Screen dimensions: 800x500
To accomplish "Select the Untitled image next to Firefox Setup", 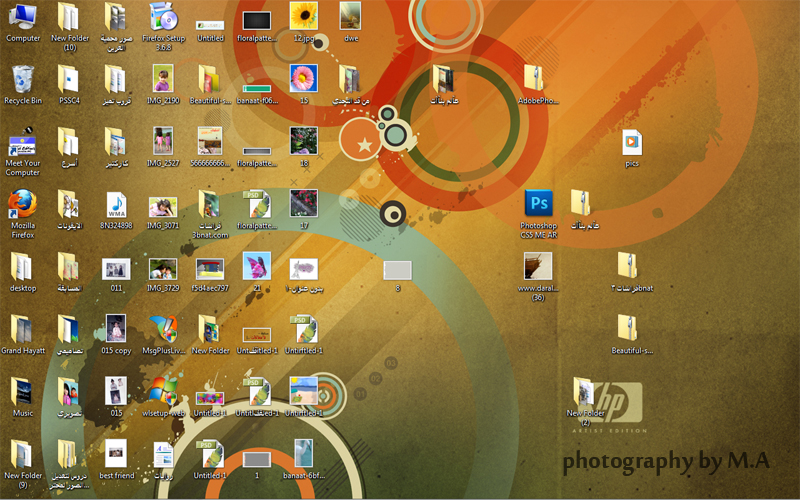I will point(210,26).
